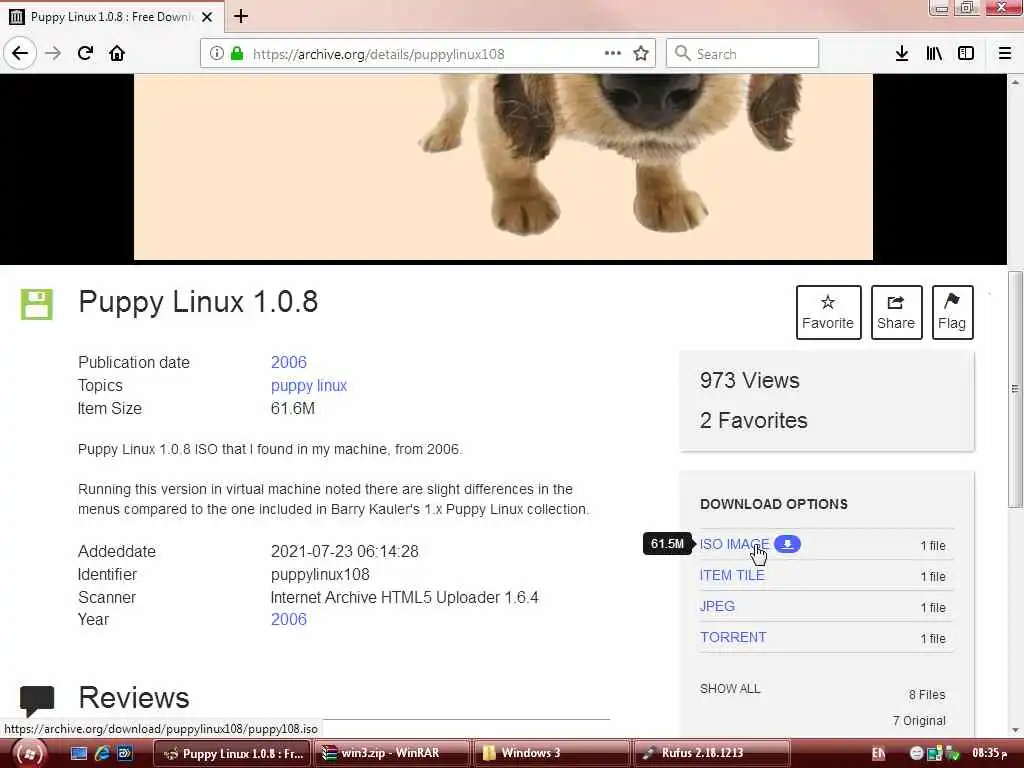Click the Reviews section heading
Viewport: 1024px width, 768px height.
134,697
